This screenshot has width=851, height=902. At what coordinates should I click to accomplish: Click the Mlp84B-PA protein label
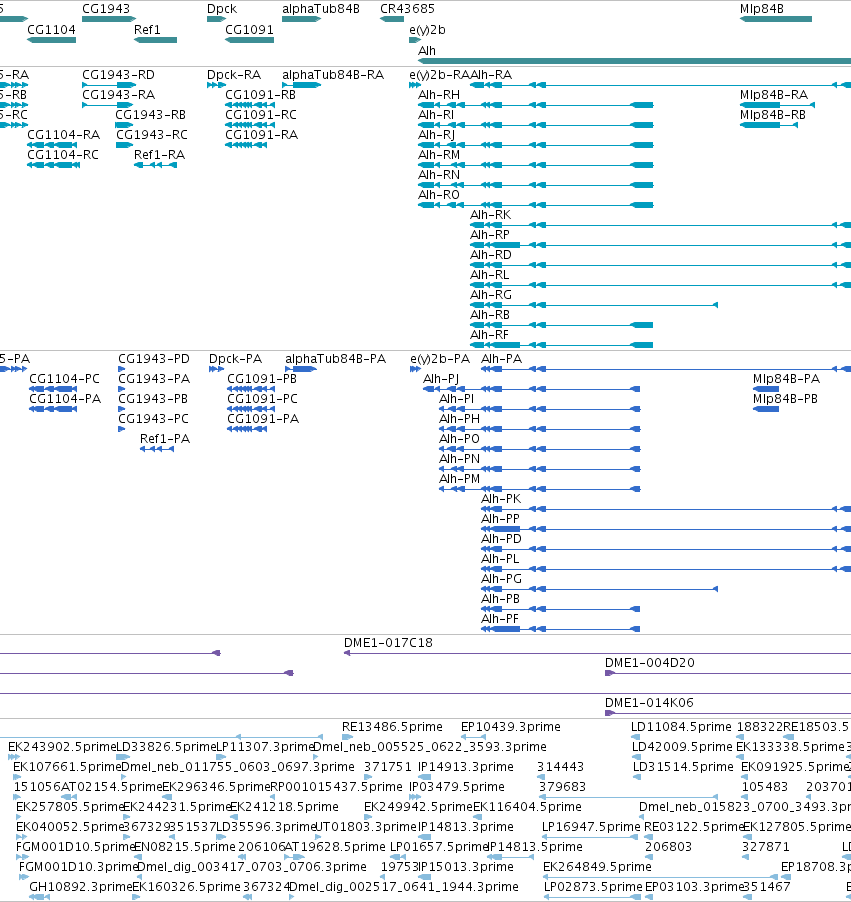pos(786,379)
